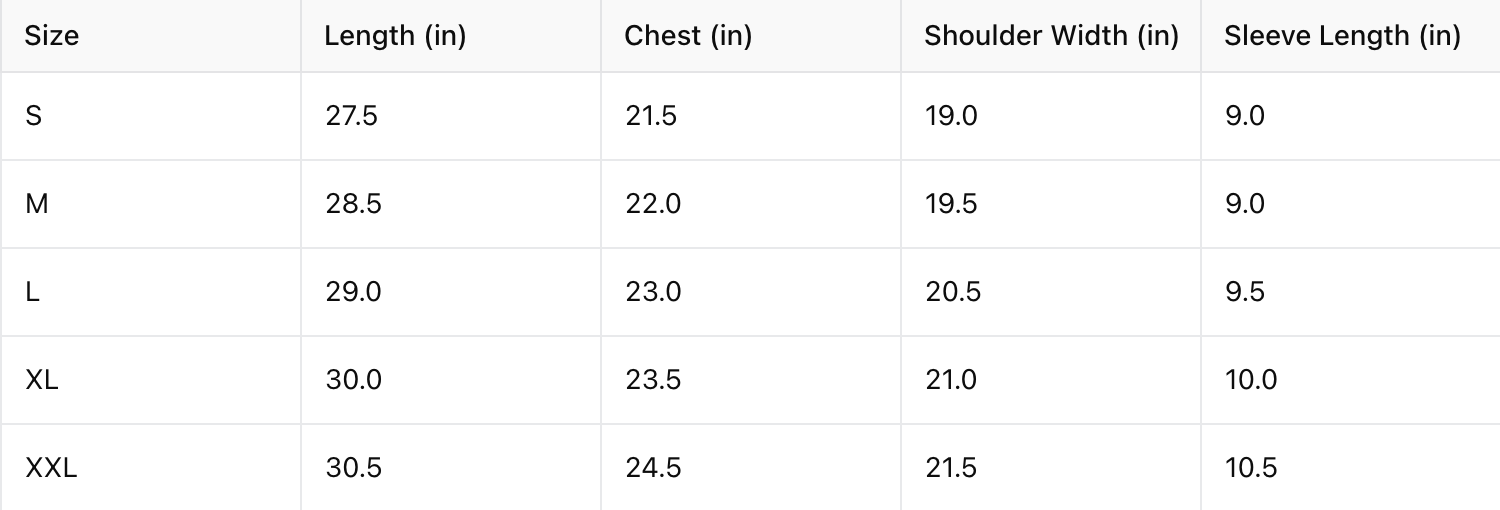Select the M size row label
The height and width of the screenshot is (510, 1500).
tap(37, 204)
